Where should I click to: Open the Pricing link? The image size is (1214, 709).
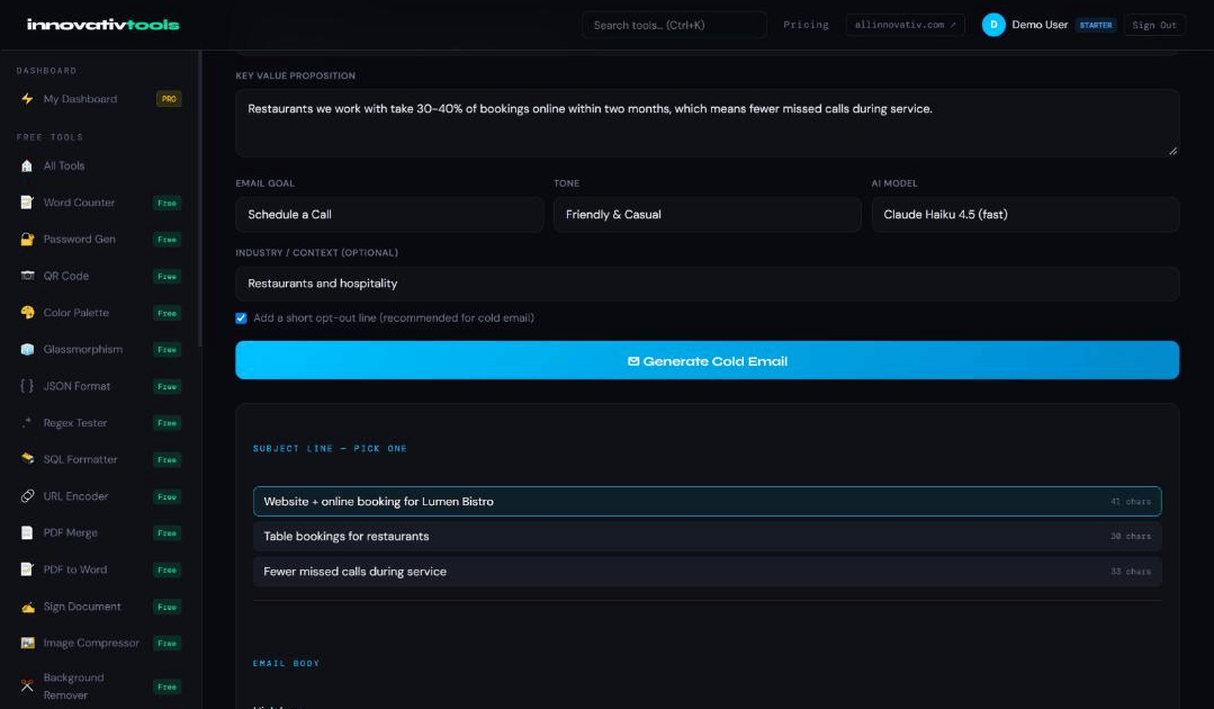(806, 25)
